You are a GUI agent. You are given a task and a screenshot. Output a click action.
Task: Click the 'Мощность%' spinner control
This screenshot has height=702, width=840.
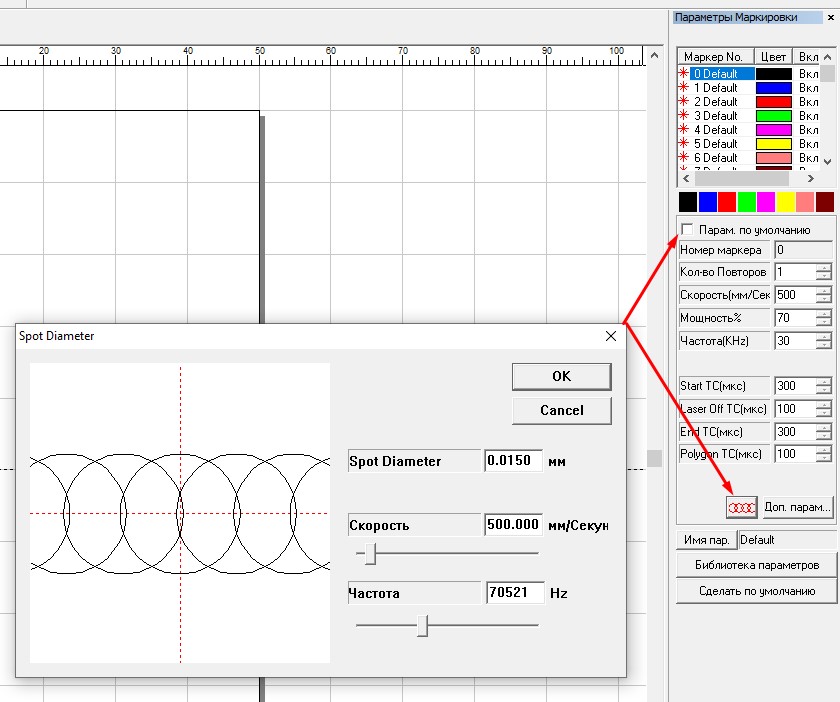click(823, 318)
